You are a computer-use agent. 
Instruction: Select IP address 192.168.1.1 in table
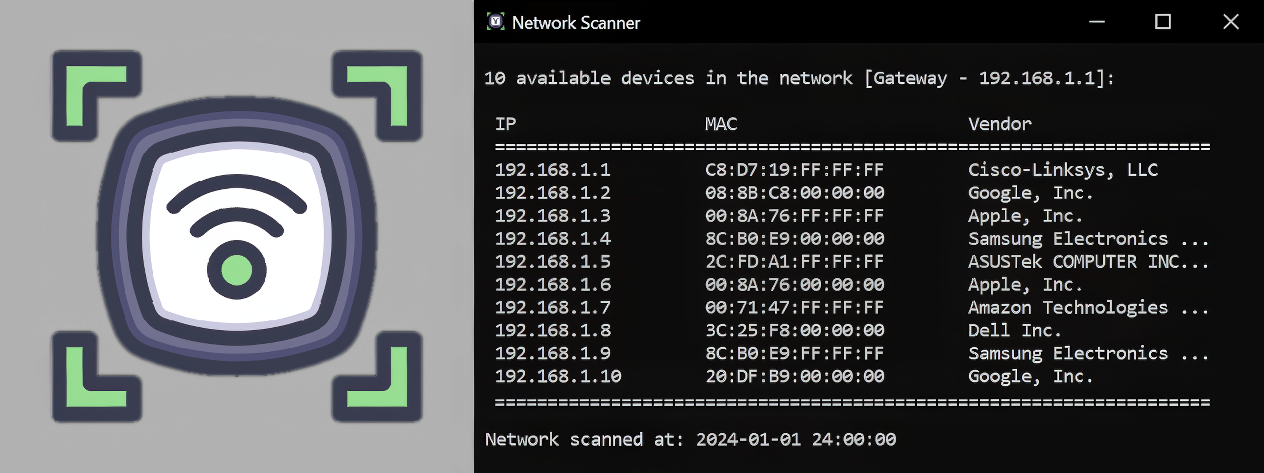pos(553,170)
